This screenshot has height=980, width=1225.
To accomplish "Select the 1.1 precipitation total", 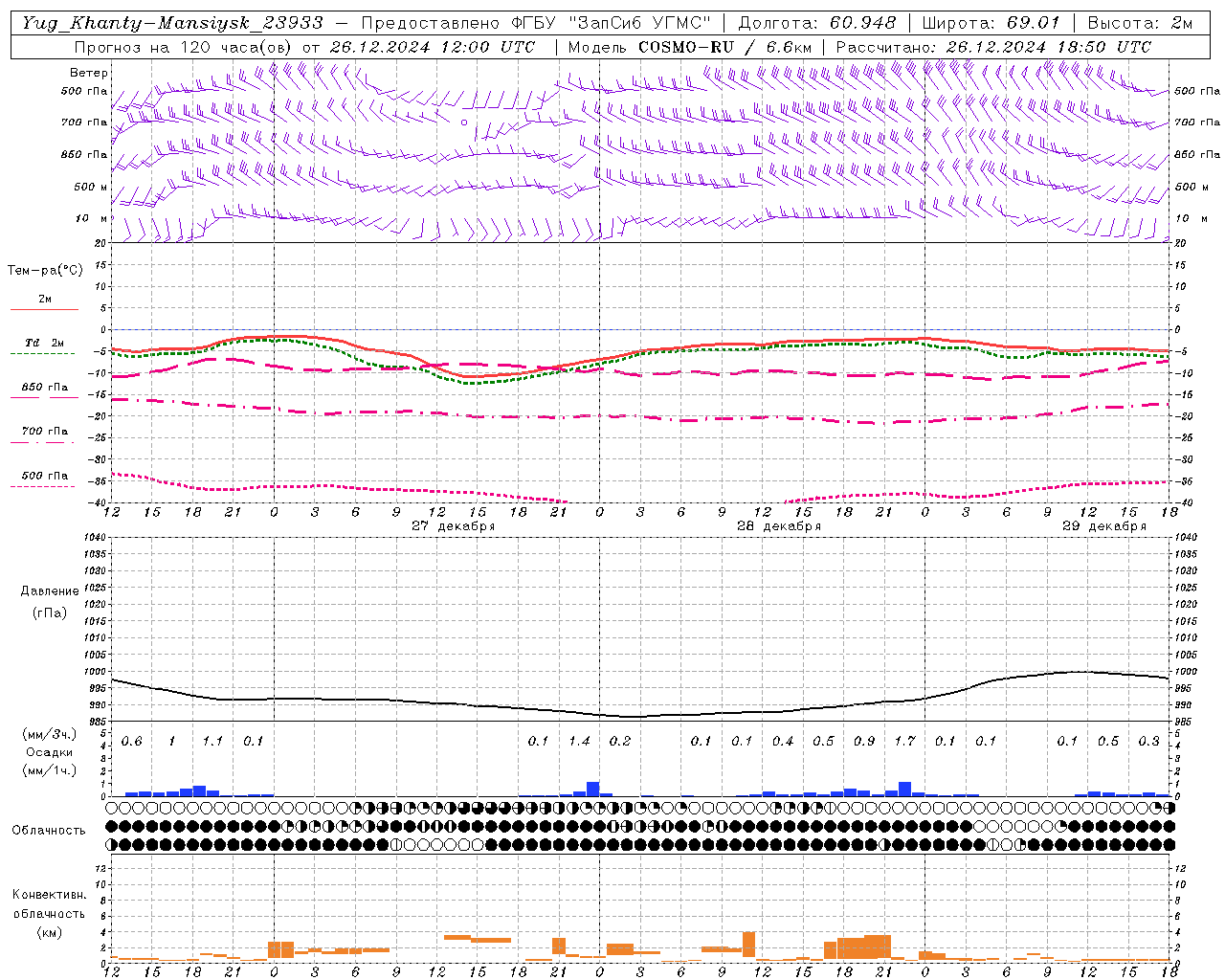I will coord(212,742).
